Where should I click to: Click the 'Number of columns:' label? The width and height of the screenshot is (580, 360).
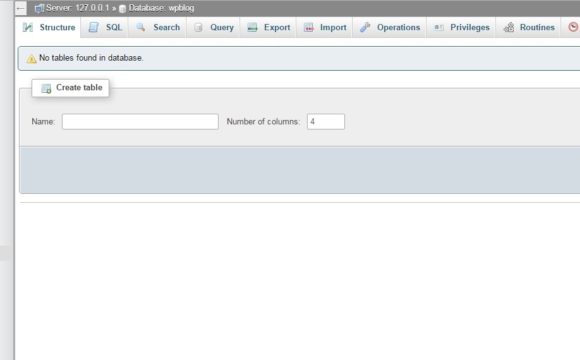[x=263, y=122]
